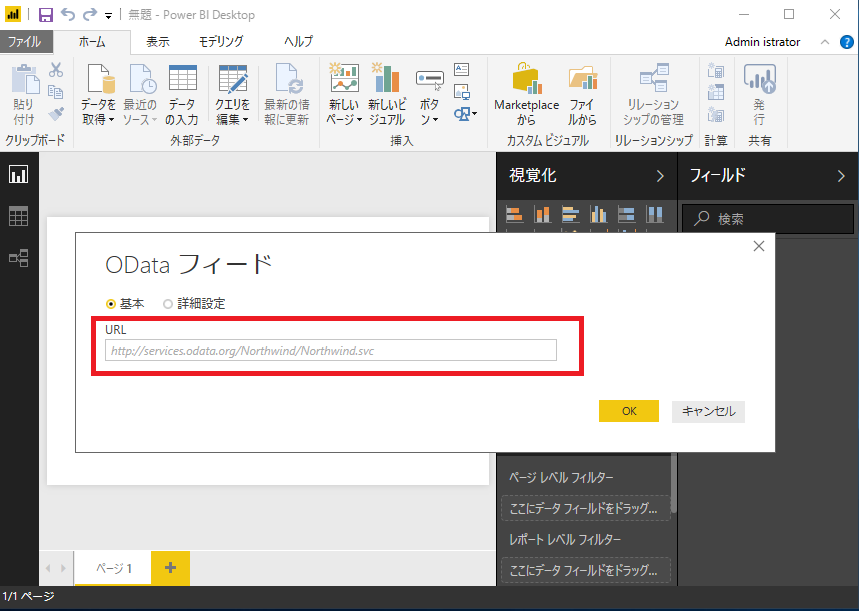Select clustered column chart visual icon

598,214
